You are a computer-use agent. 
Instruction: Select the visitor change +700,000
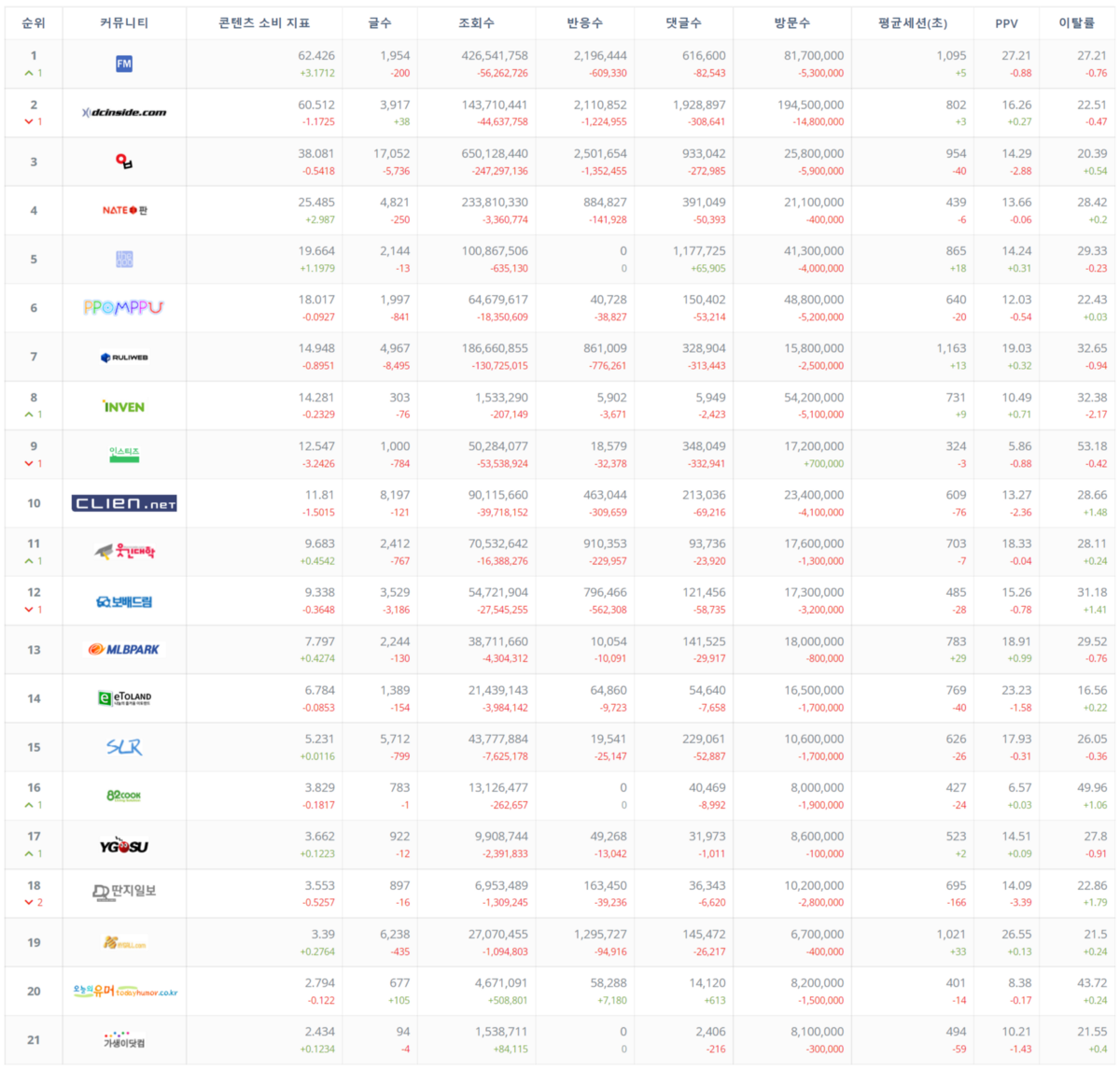[822, 463]
